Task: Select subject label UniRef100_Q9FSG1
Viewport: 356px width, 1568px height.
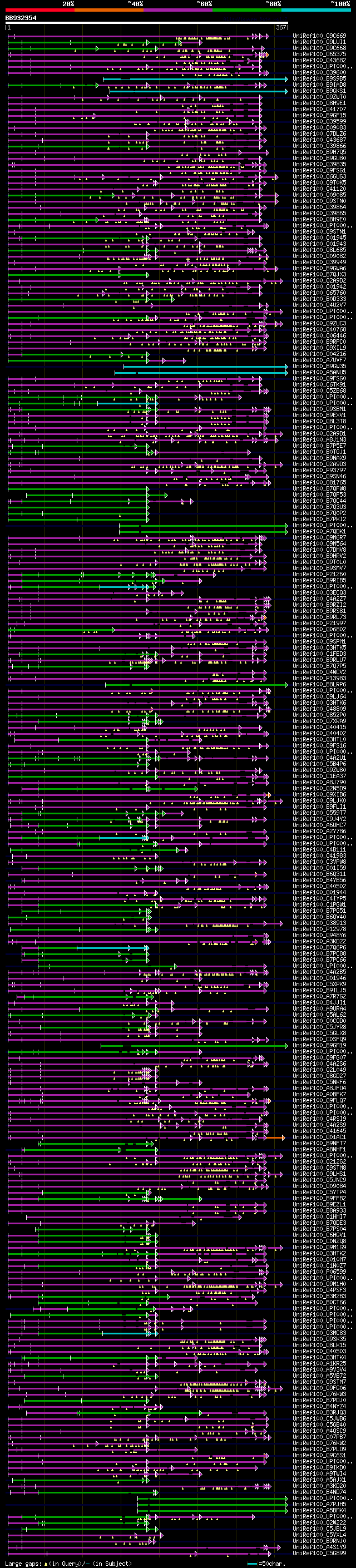Action: pyautogui.click(x=319, y=170)
